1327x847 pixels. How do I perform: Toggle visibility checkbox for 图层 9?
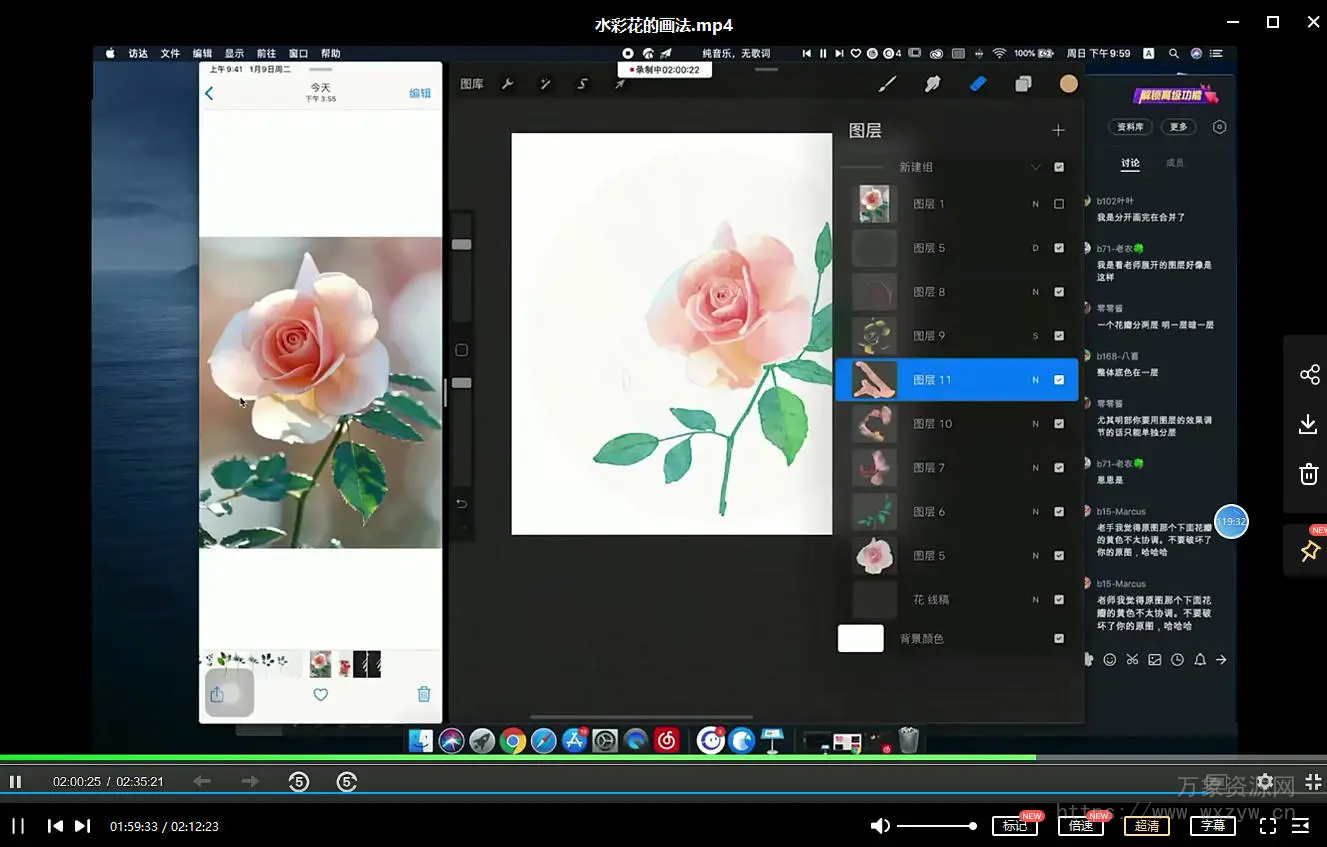[1059, 336]
